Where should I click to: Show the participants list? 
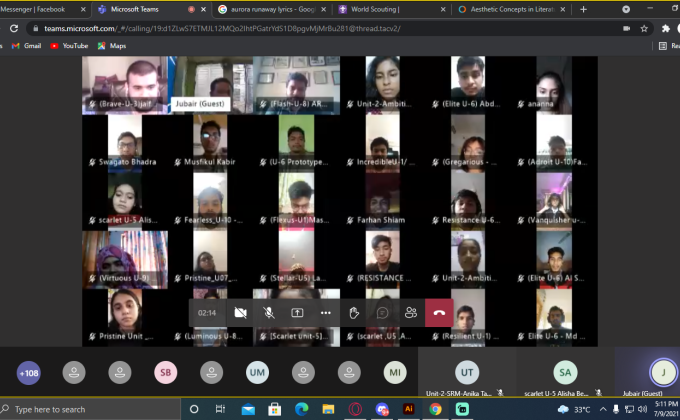click(410, 312)
